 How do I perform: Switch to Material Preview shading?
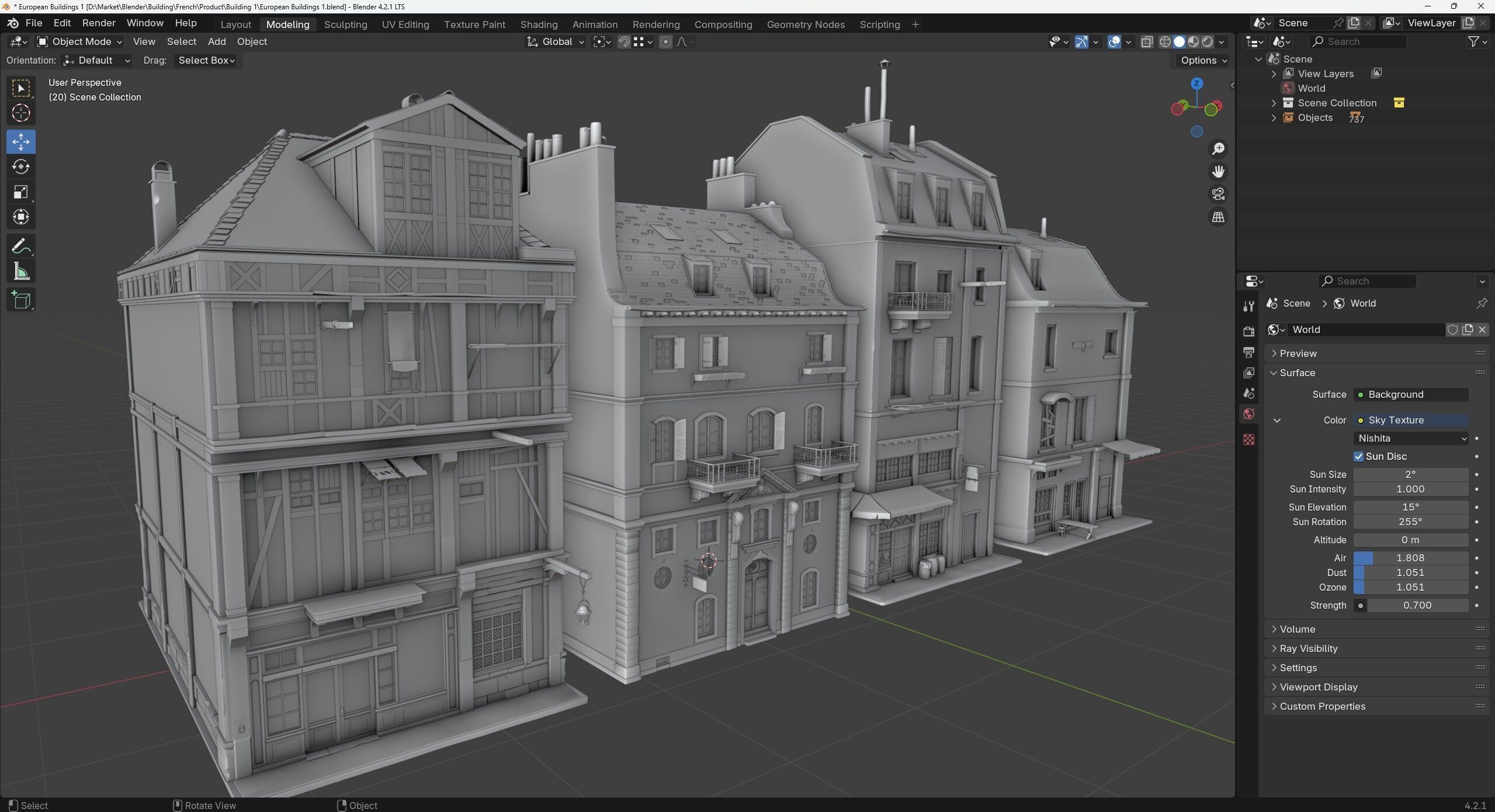(1193, 41)
